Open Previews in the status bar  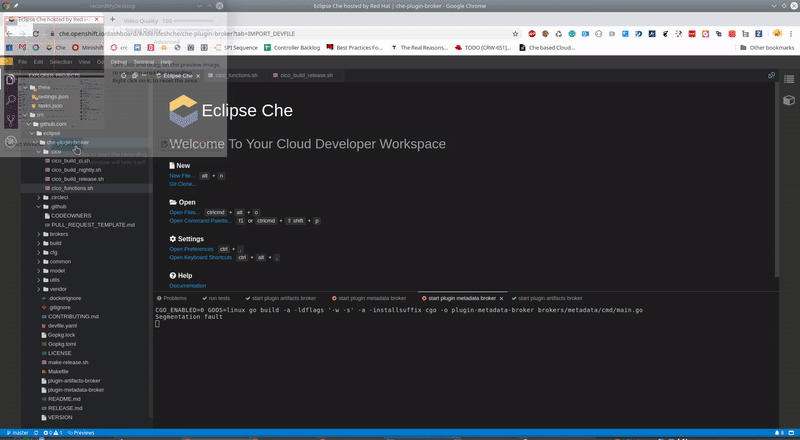[x=81, y=433]
